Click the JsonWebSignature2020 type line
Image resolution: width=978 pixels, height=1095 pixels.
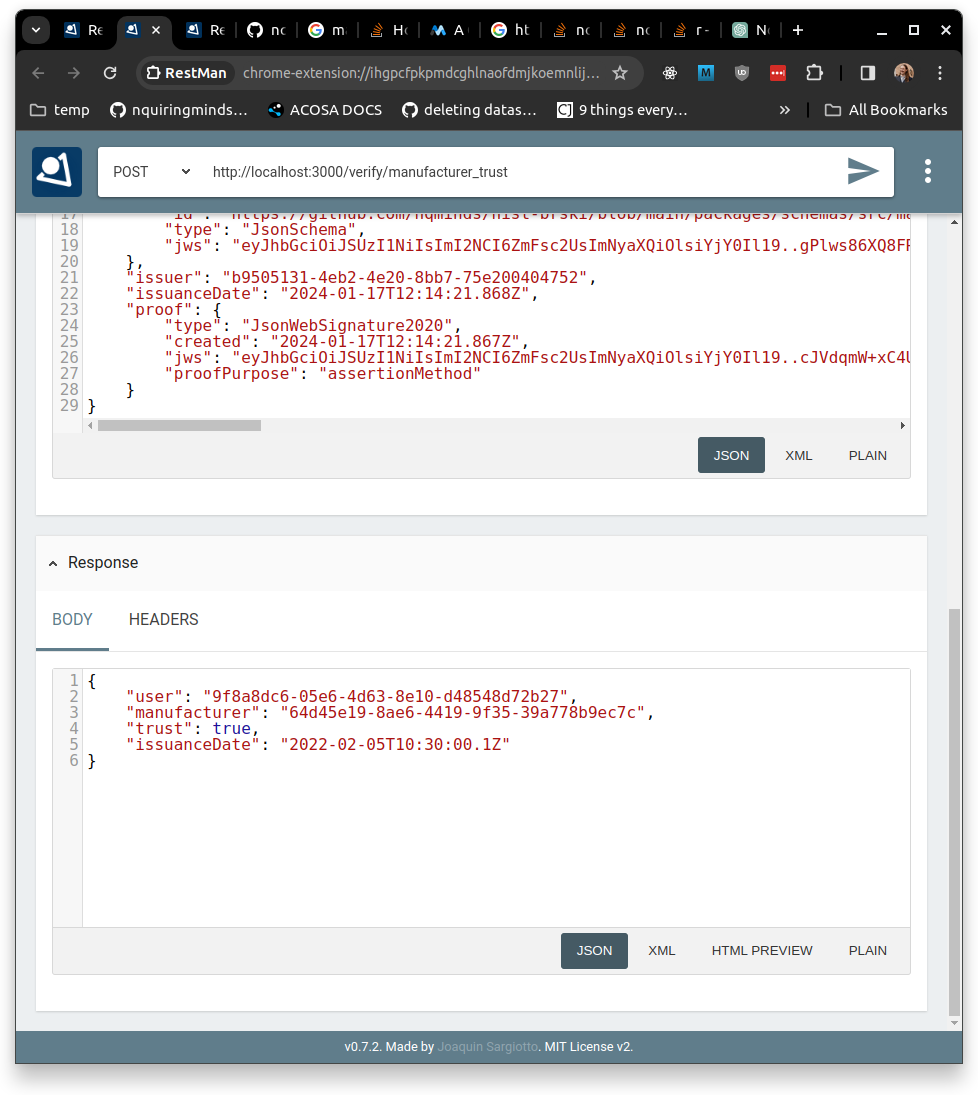pos(313,325)
